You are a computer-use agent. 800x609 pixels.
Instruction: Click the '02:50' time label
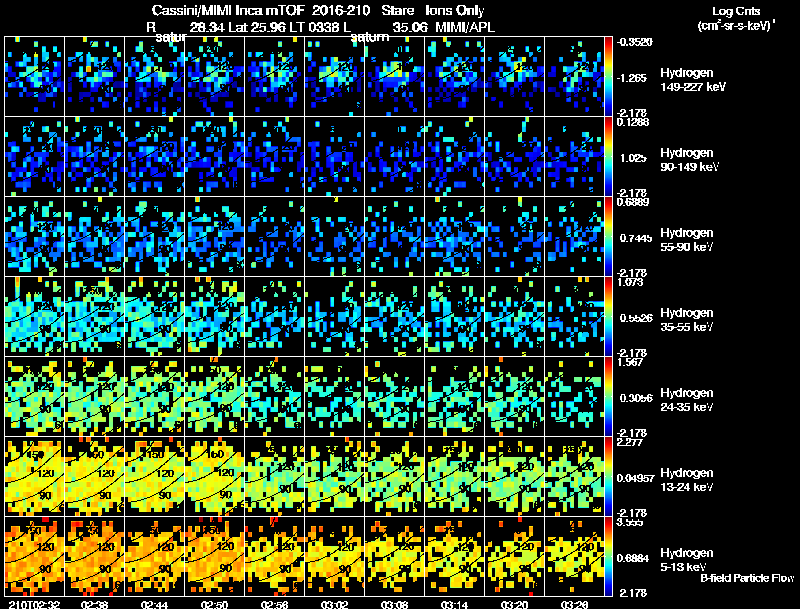(214, 604)
